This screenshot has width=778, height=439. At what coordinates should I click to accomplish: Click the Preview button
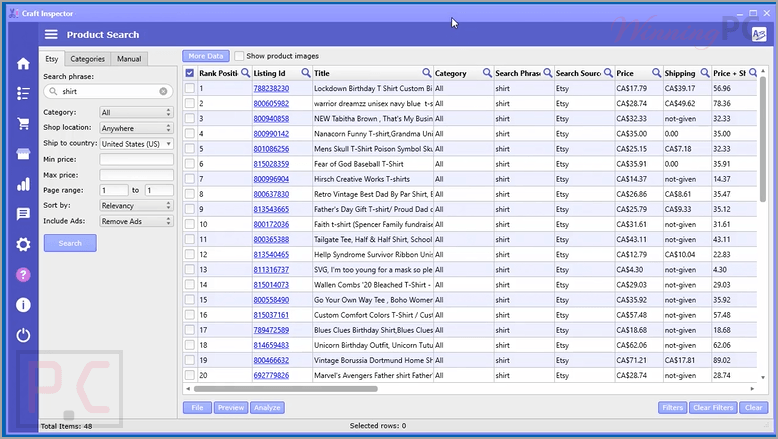click(x=231, y=408)
